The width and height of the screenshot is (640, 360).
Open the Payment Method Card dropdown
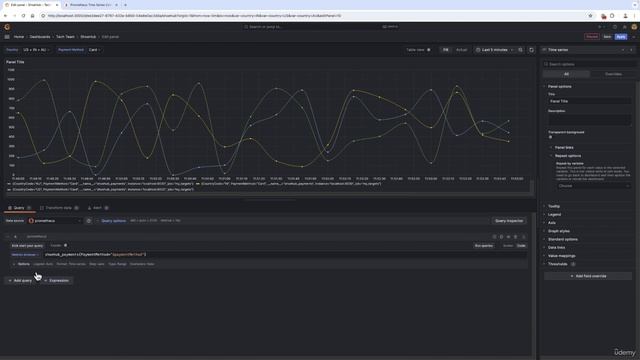click(x=94, y=50)
